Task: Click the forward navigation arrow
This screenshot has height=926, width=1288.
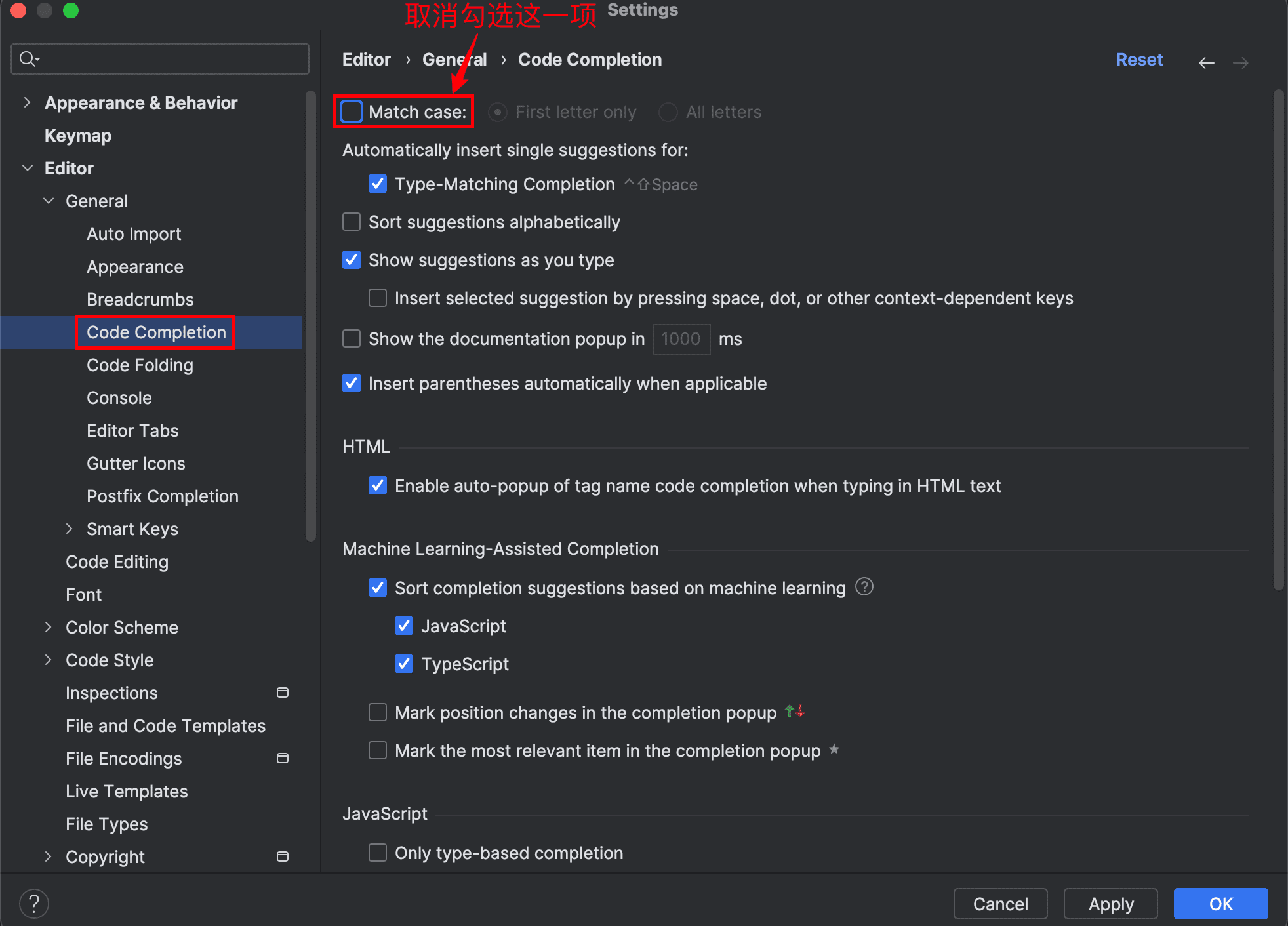Action: (x=1240, y=63)
